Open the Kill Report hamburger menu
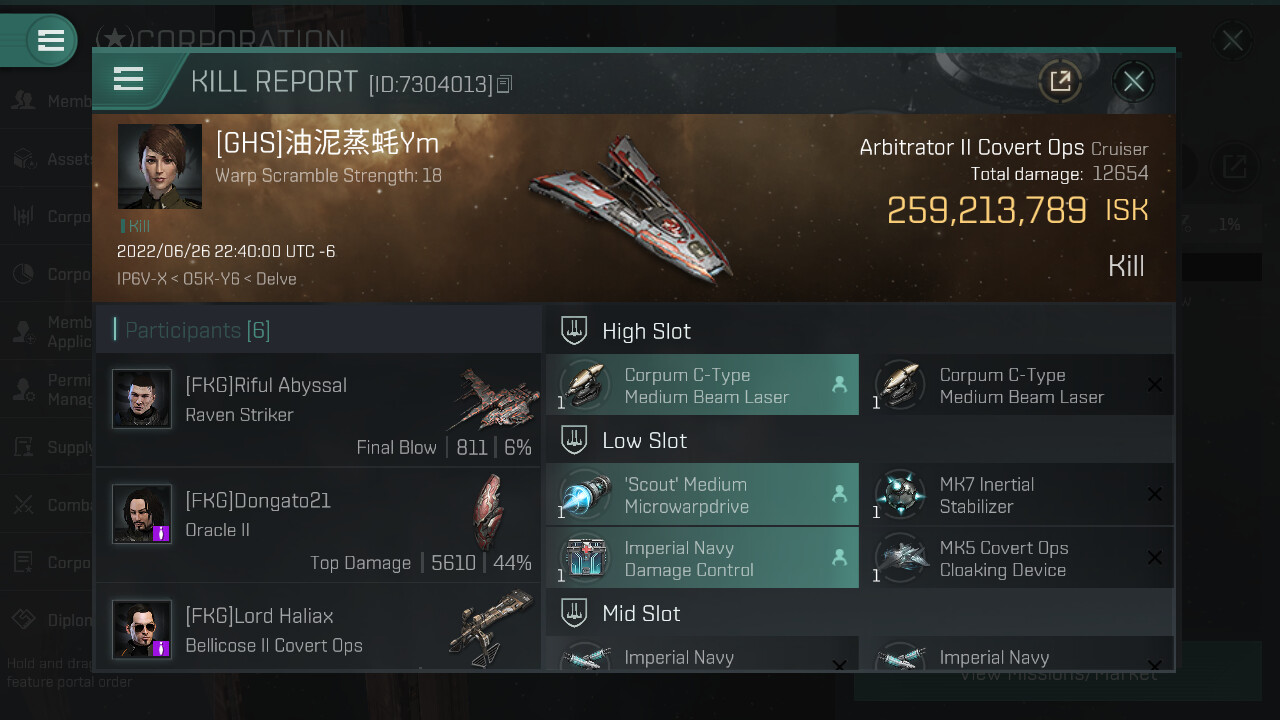Viewport: 1280px width, 720px height. coord(128,79)
